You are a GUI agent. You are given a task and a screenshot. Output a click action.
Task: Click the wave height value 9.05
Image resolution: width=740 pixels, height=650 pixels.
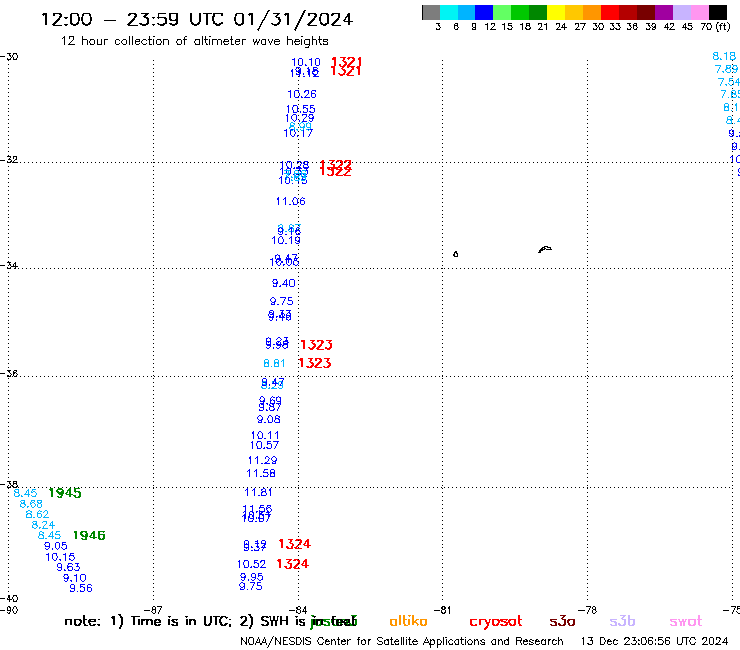tap(56, 546)
